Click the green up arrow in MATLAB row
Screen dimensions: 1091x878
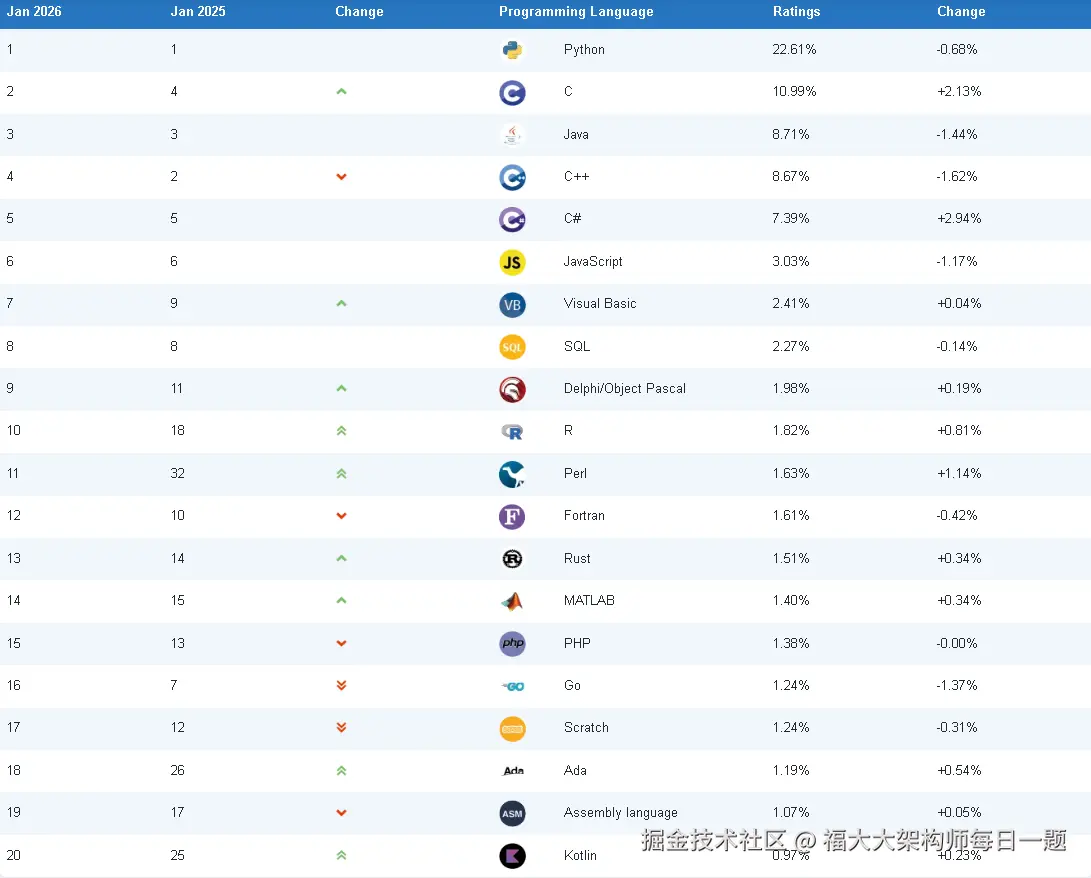(x=341, y=600)
